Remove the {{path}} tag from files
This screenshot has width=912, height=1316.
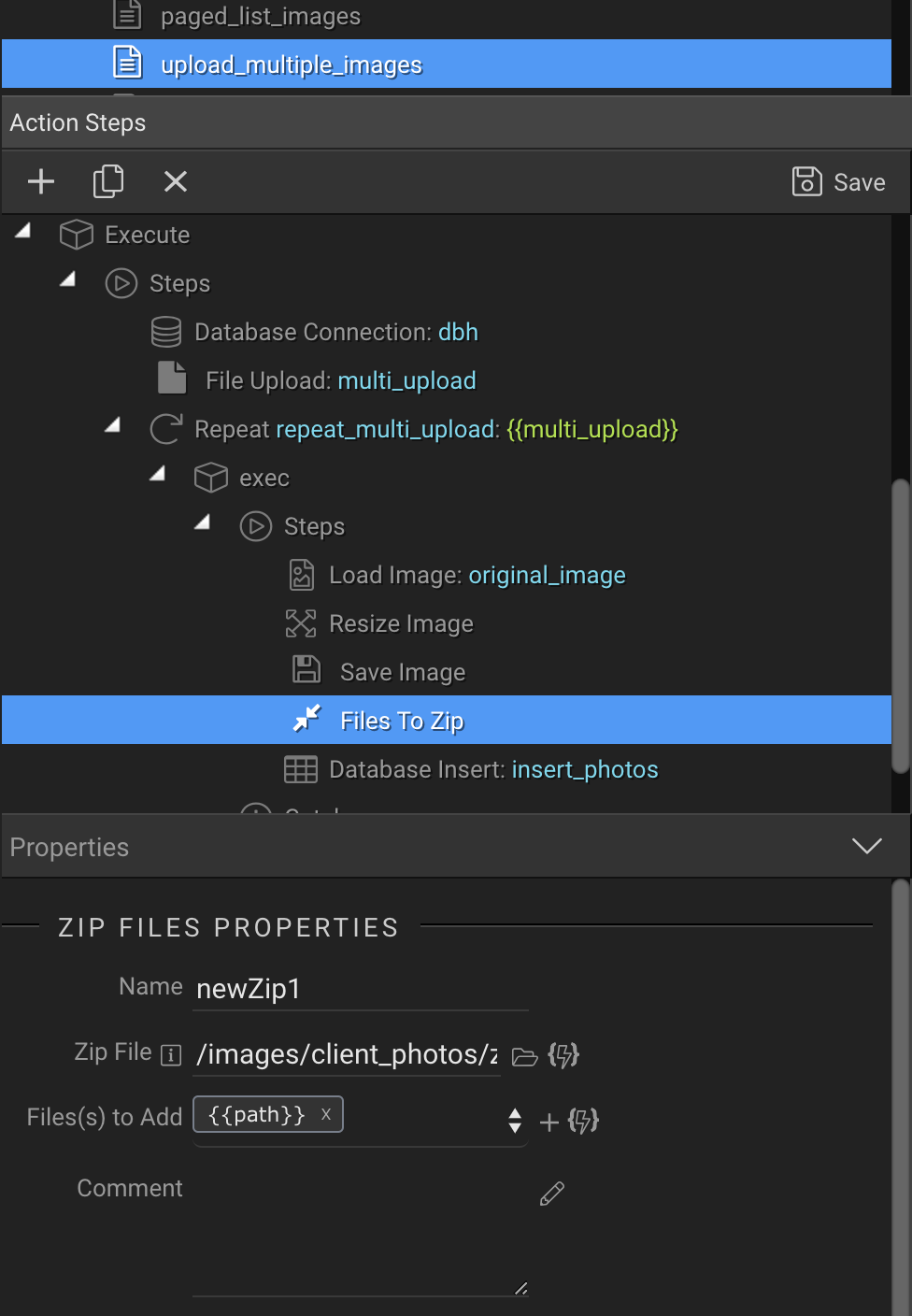point(326,1114)
